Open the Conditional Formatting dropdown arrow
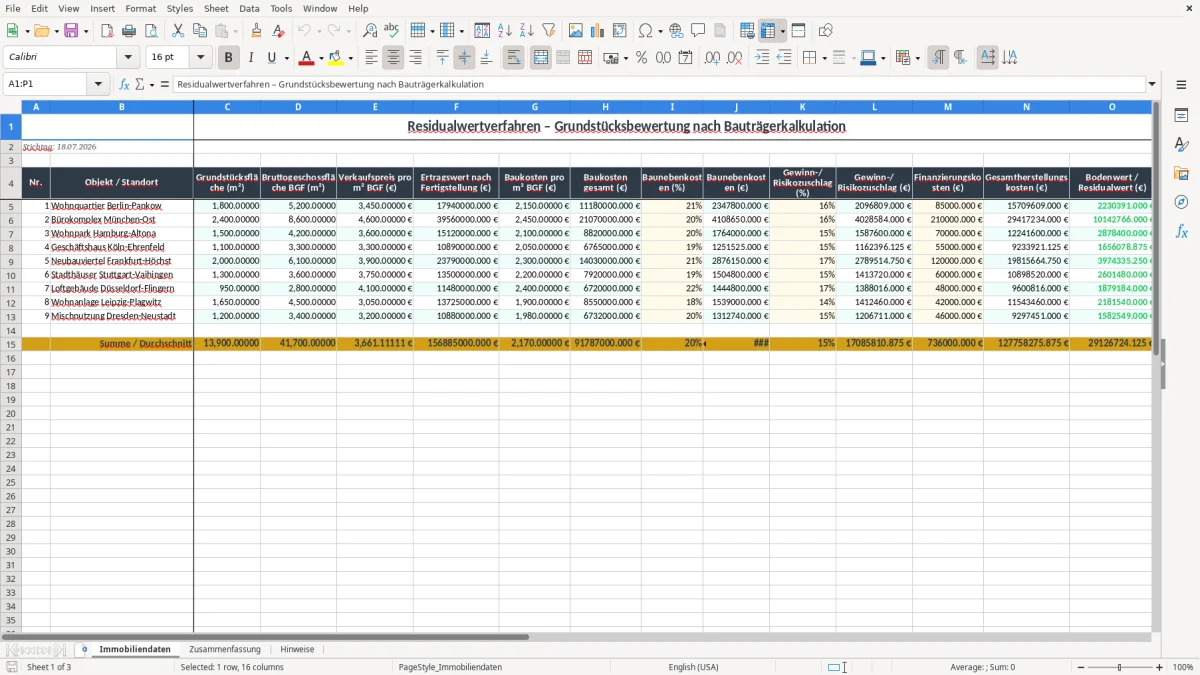The image size is (1200, 675). pyautogui.click(x=917, y=58)
